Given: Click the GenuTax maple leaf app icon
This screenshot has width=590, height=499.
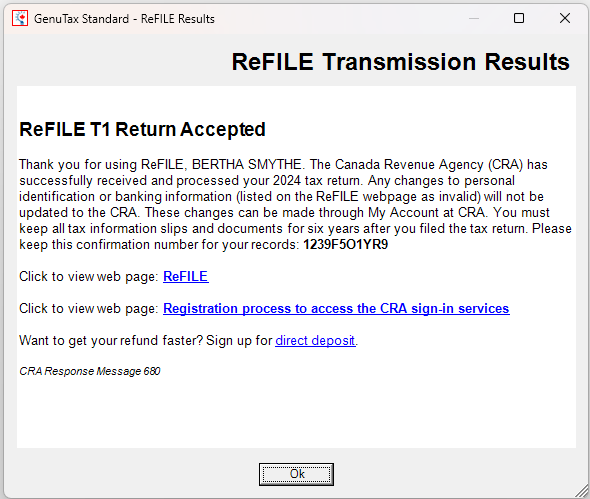Looking at the screenshot, I should [x=20, y=18].
